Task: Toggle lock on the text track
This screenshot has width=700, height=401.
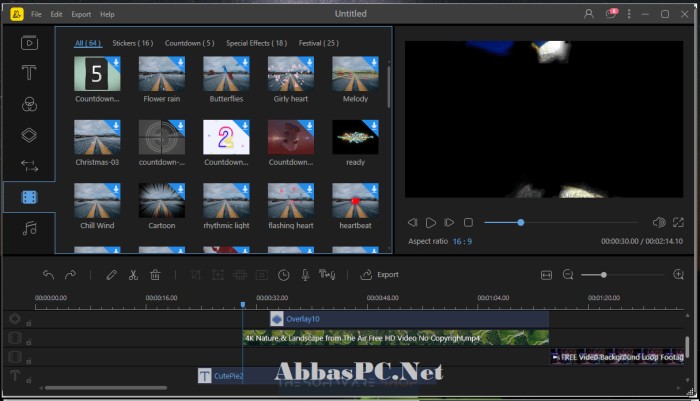Action: (x=29, y=380)
